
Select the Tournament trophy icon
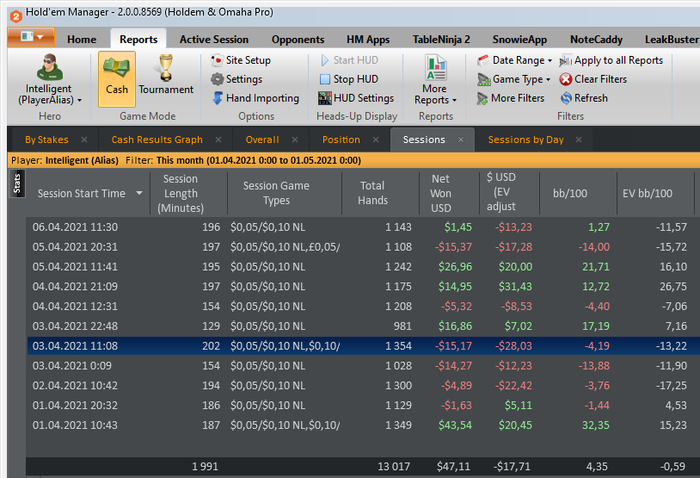pyautogui.click(x=166, y=67)
